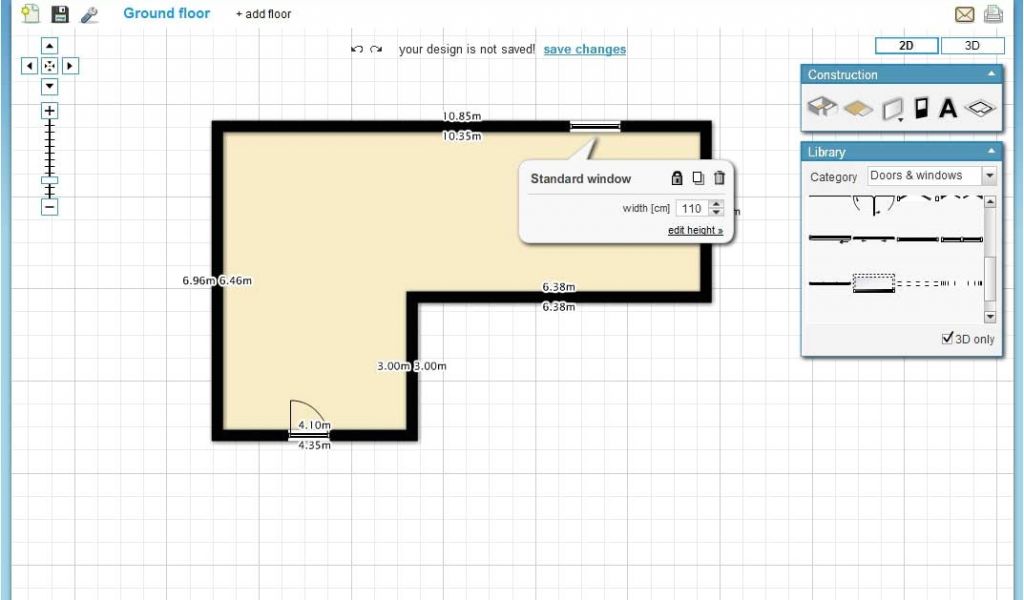The height and width of the screenshot is (600, 1024).
Task: Open settings with the wrench icon
Action: [x=89, y=15]
